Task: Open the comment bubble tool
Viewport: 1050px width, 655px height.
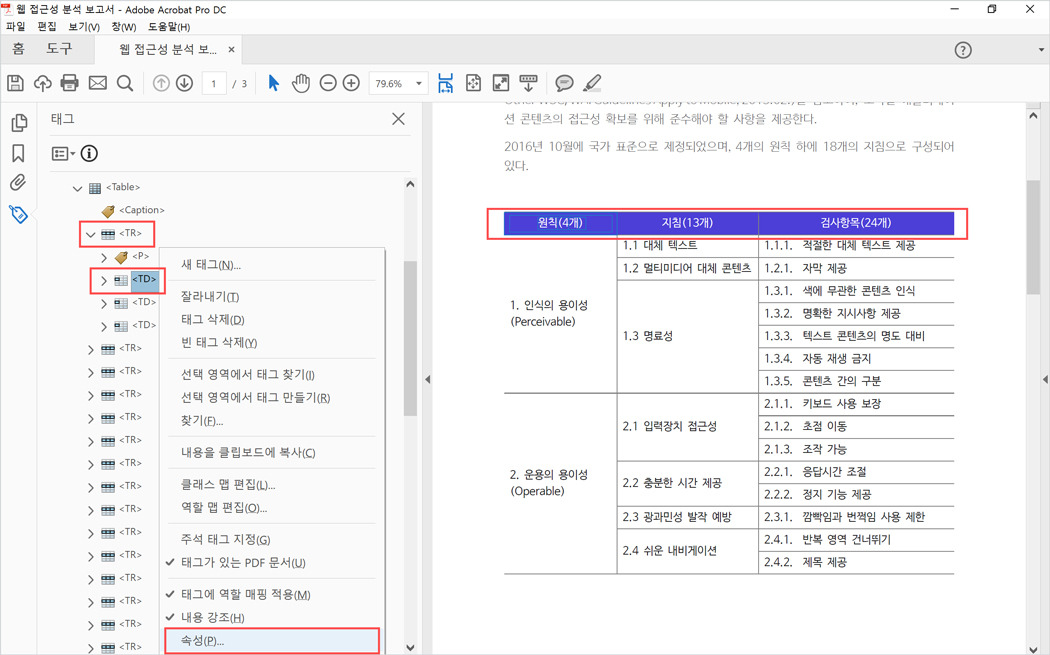Action: (x=565, y=83)
